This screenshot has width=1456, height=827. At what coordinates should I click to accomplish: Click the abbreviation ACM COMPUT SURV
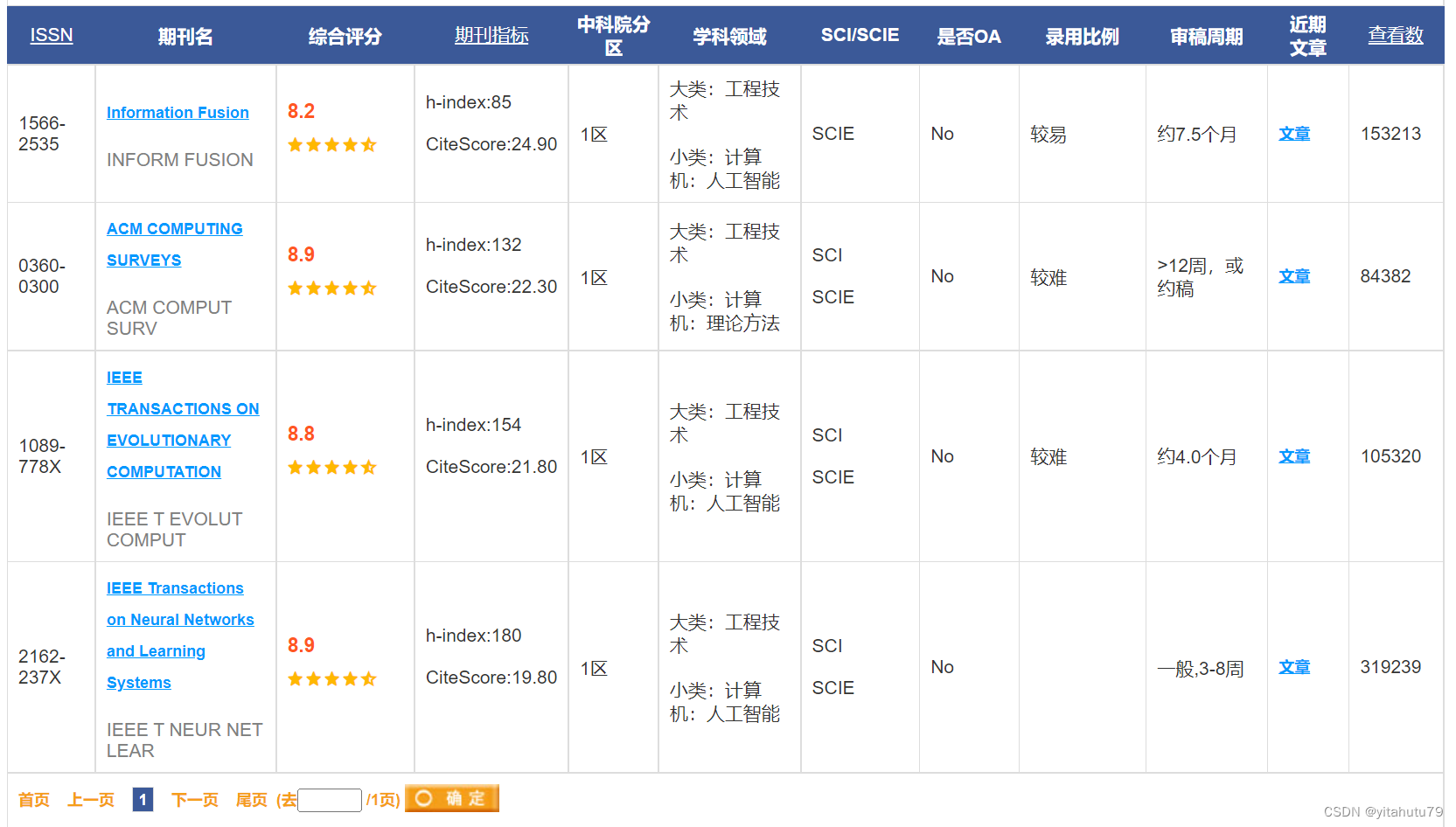pyautogui.click(x=169, y=318)
